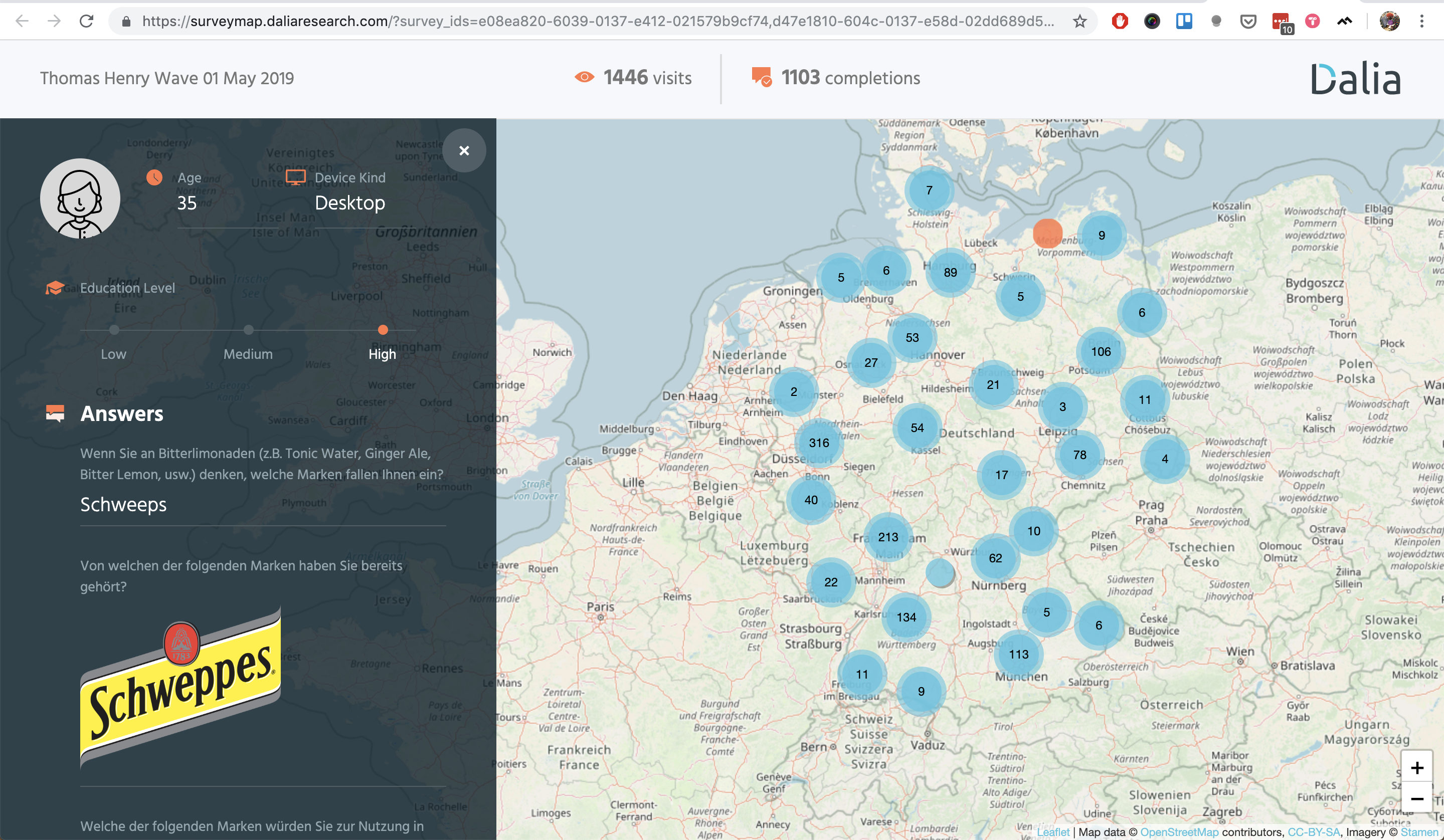
Task: Click the unnumbered blue marker near Würzburg
Action: [940, 572]
